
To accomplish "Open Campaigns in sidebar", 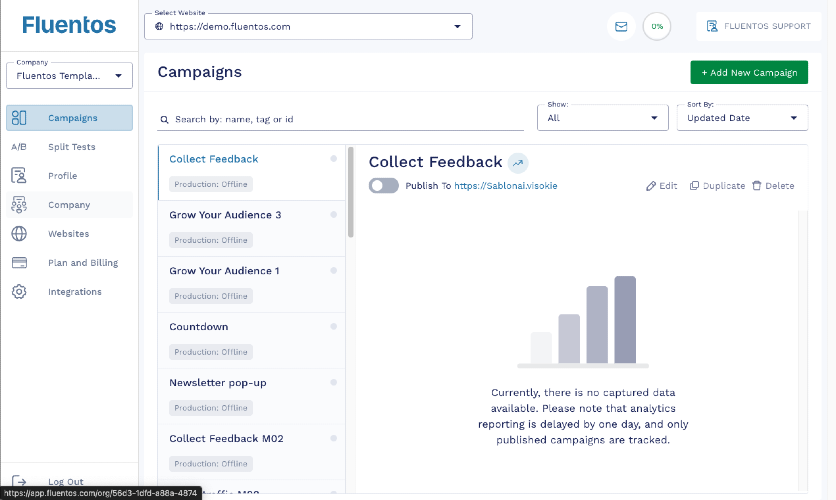I will pos(69,118).
